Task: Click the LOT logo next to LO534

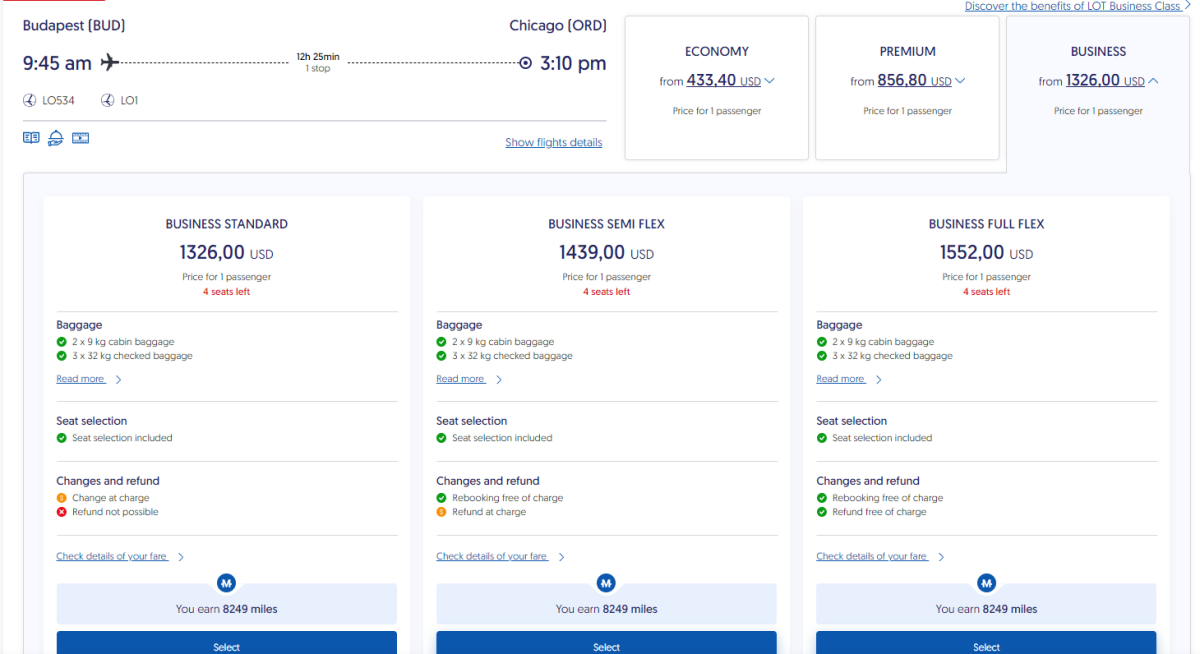Action: [29, 100]
